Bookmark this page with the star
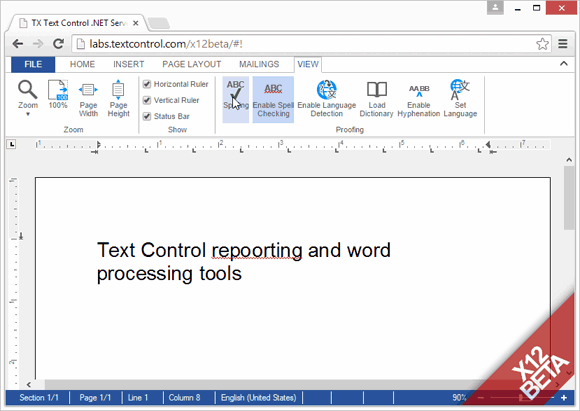Viewport: 580px width, 411px height. coord(542,44)
